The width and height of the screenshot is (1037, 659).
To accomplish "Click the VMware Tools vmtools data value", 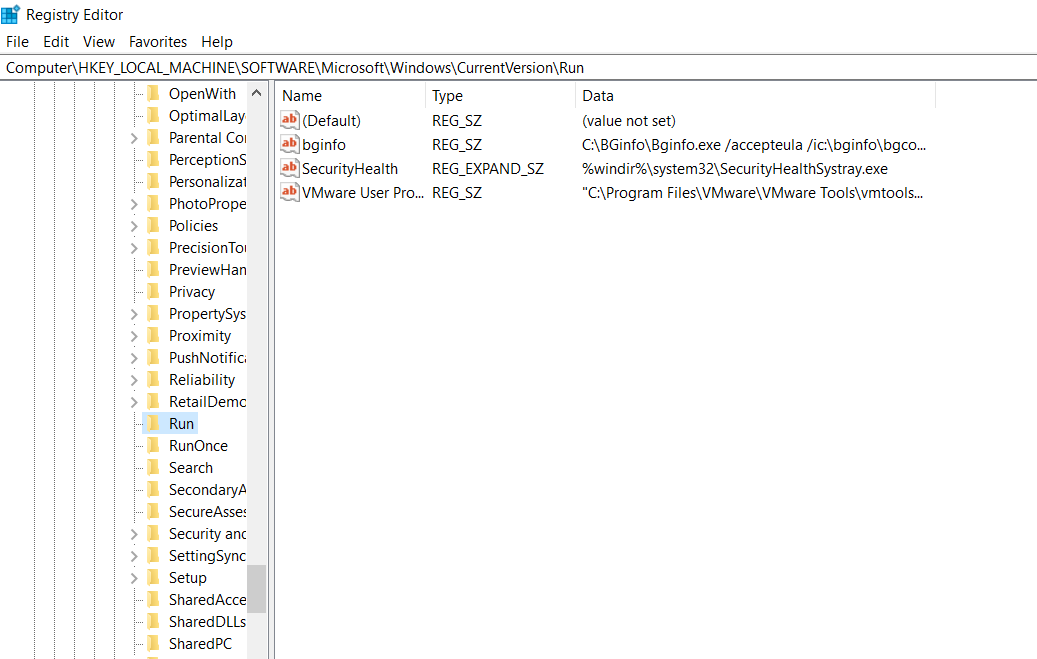I will 753,193.
